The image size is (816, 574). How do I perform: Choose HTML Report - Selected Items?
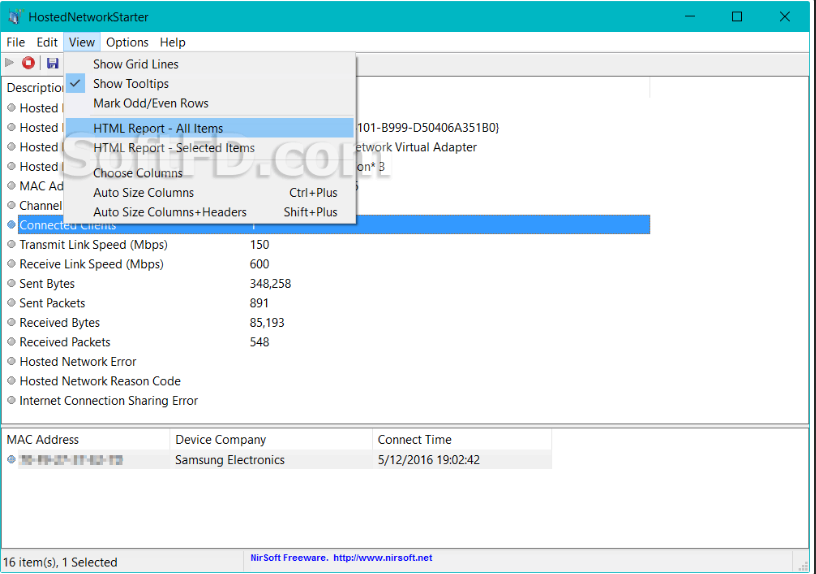pyautogui.click(x=210, y=148)
